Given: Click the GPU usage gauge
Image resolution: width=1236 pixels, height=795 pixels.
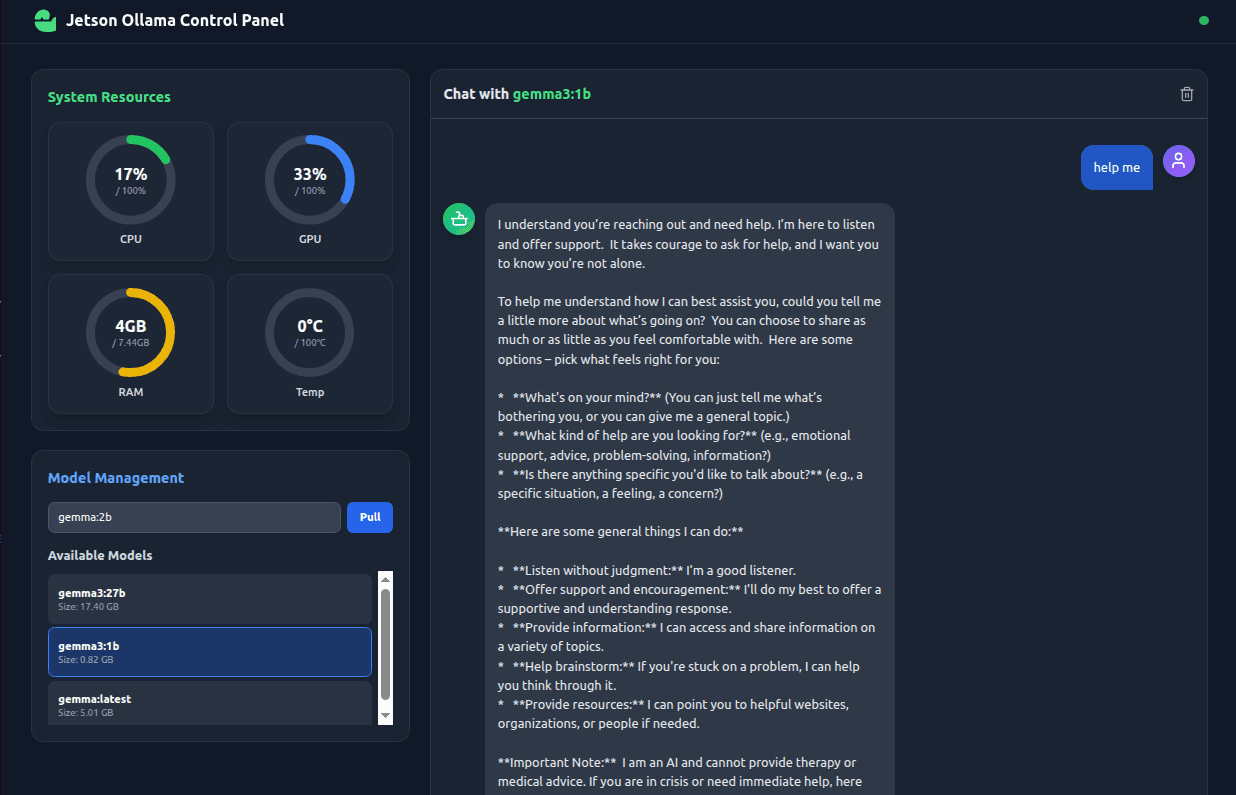Looking at the screenshot, I should click(310, 180).
